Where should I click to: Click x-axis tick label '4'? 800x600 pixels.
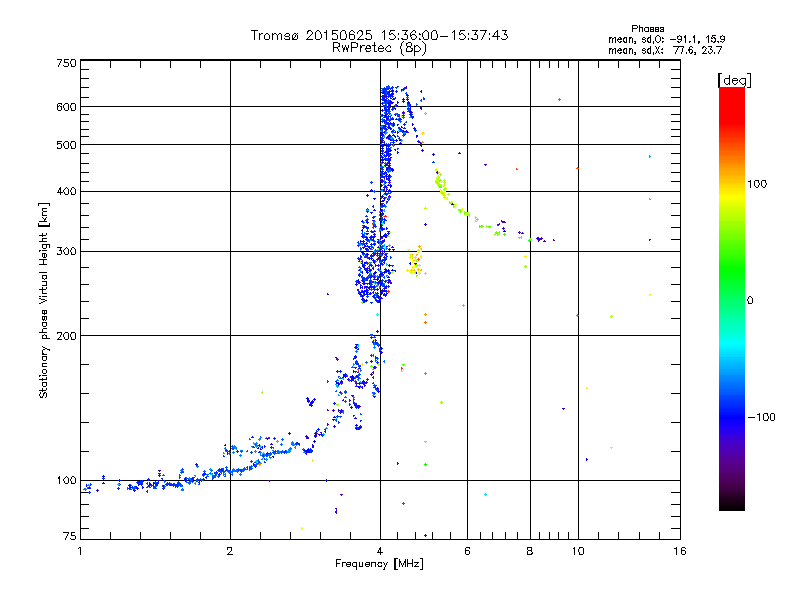(380, 551)
